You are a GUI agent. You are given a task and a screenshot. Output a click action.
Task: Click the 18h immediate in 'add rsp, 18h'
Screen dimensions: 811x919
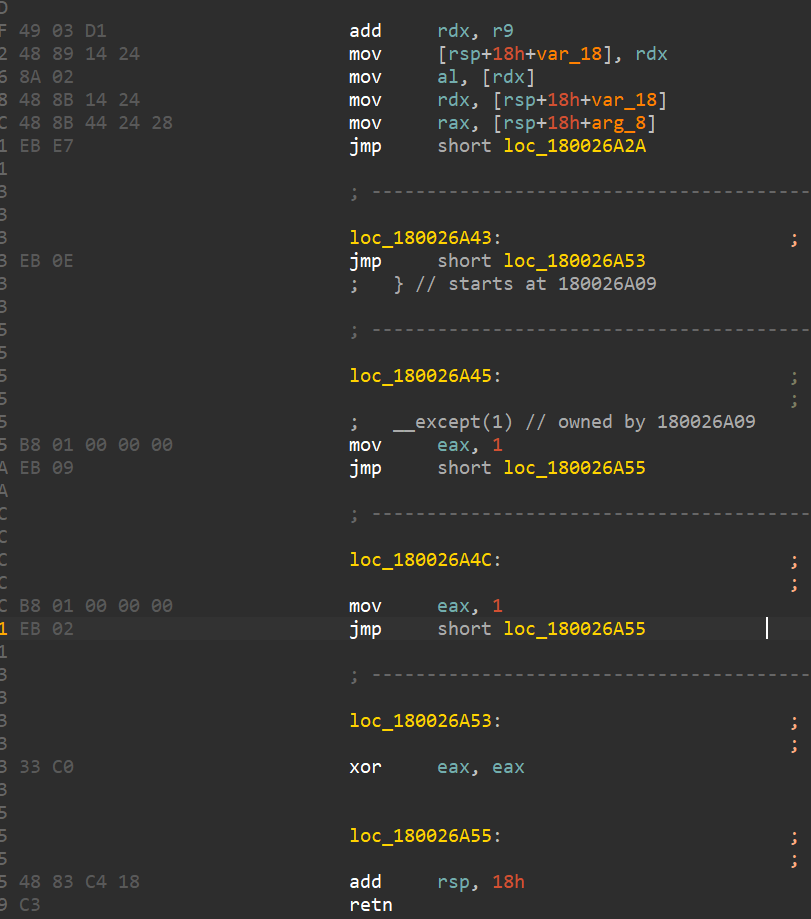click(x=508, y=881)
